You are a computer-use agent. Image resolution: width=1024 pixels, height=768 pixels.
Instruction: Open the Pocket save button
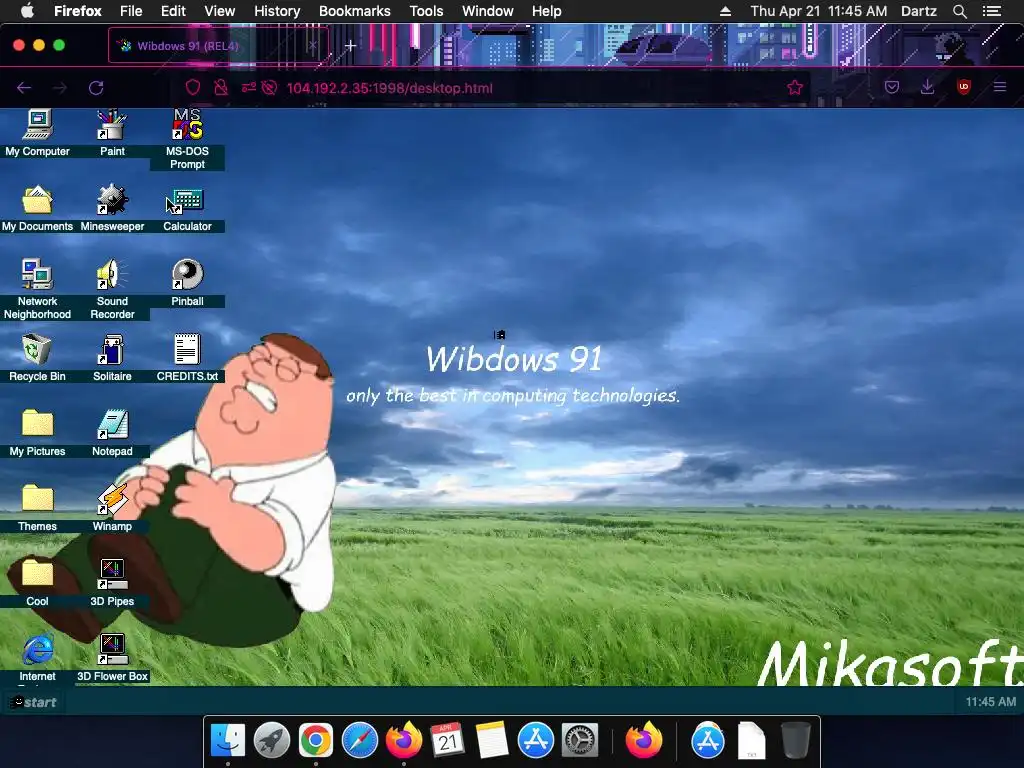892,88
